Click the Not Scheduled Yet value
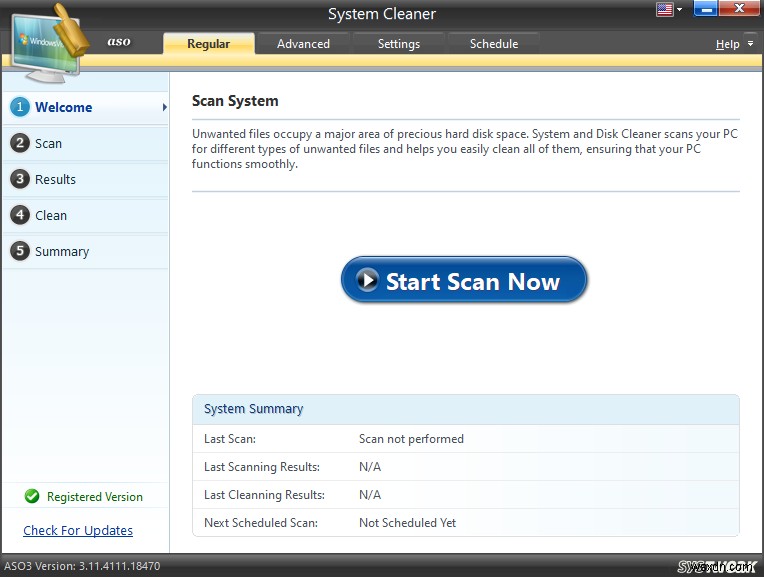The image size is (764, 577). 407,522
